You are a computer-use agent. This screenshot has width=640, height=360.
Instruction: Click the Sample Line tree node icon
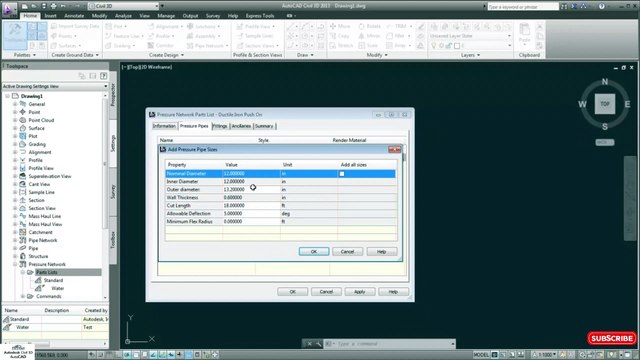coord(23,192)
